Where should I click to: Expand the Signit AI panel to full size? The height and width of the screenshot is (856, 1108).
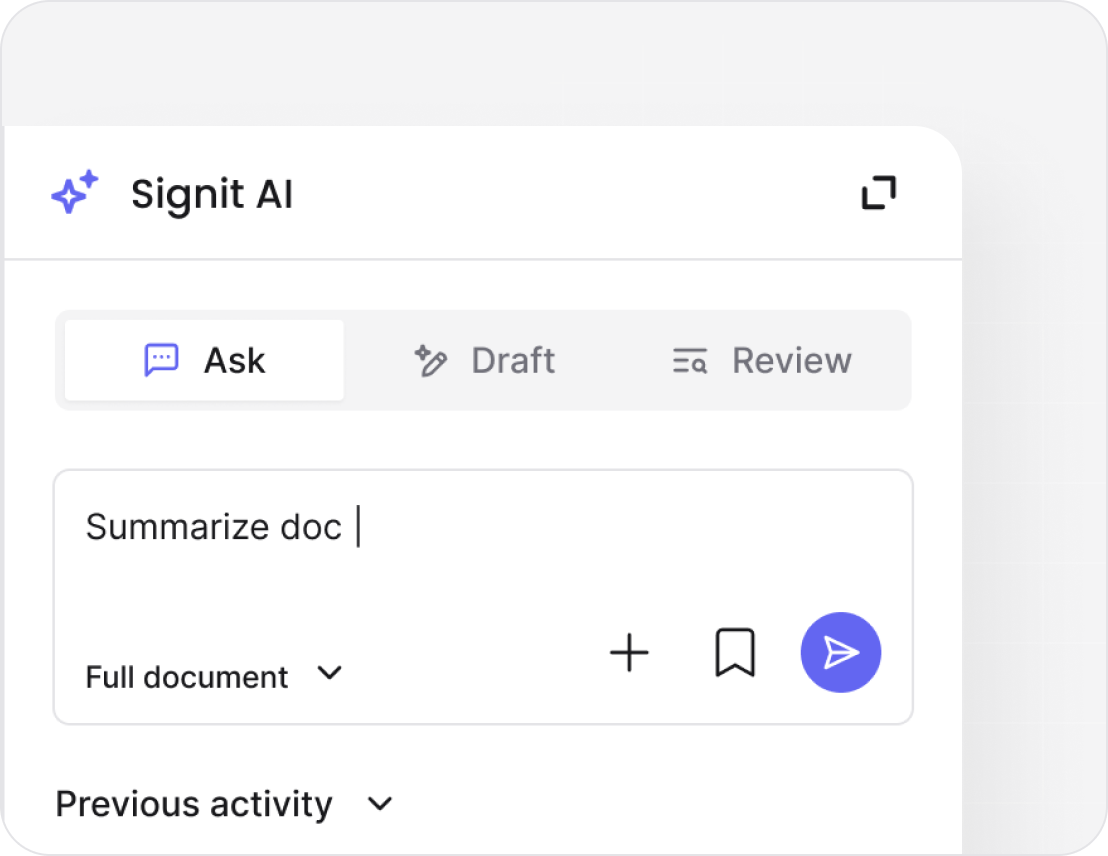coord(878,193)
